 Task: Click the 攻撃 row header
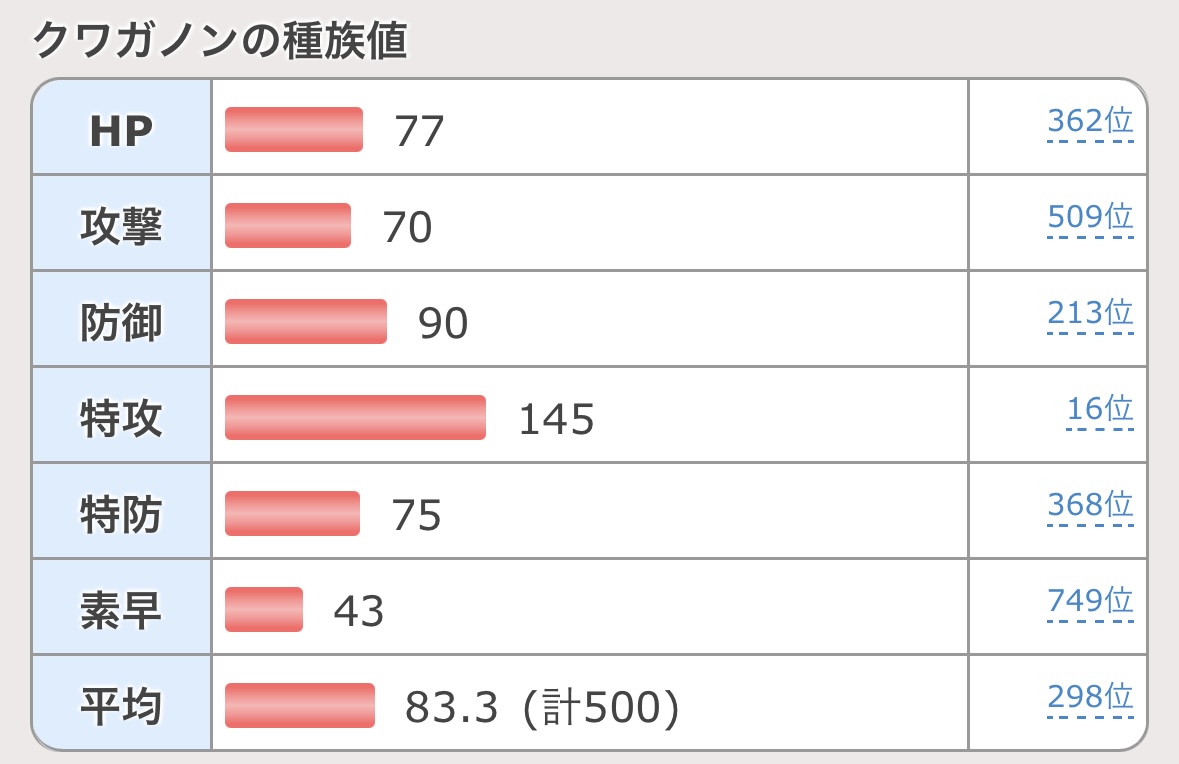pyautogui.click(x=122, y=227)
